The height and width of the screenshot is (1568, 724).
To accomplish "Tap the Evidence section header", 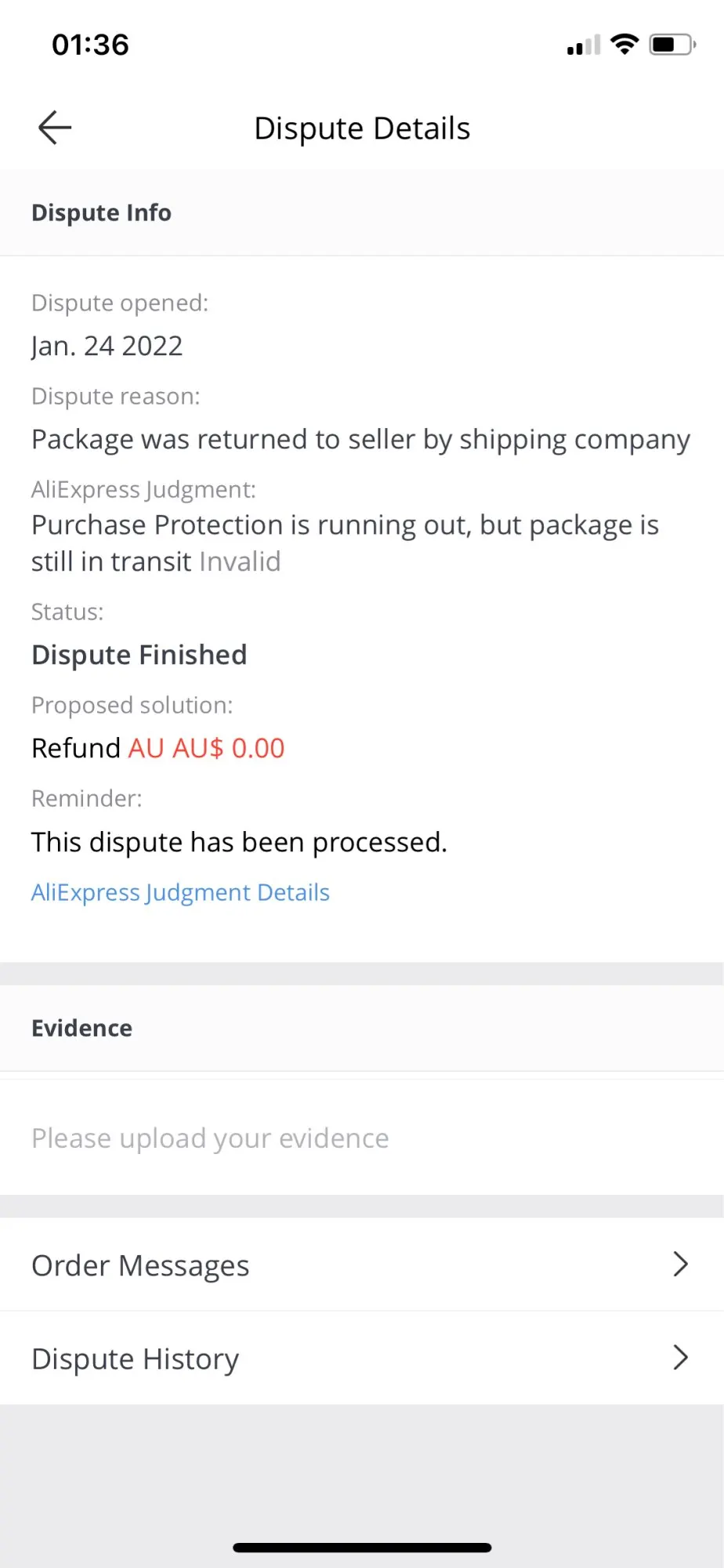I will point(81,1028).
